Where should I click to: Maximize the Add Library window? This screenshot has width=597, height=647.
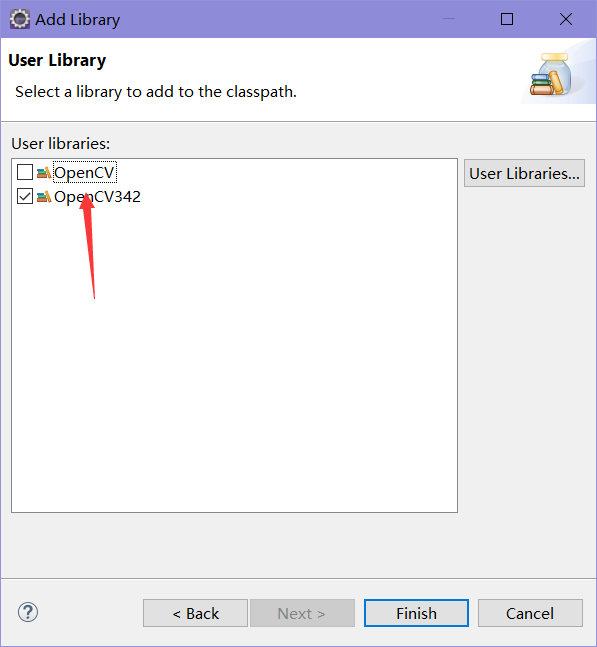coord(507,19)
